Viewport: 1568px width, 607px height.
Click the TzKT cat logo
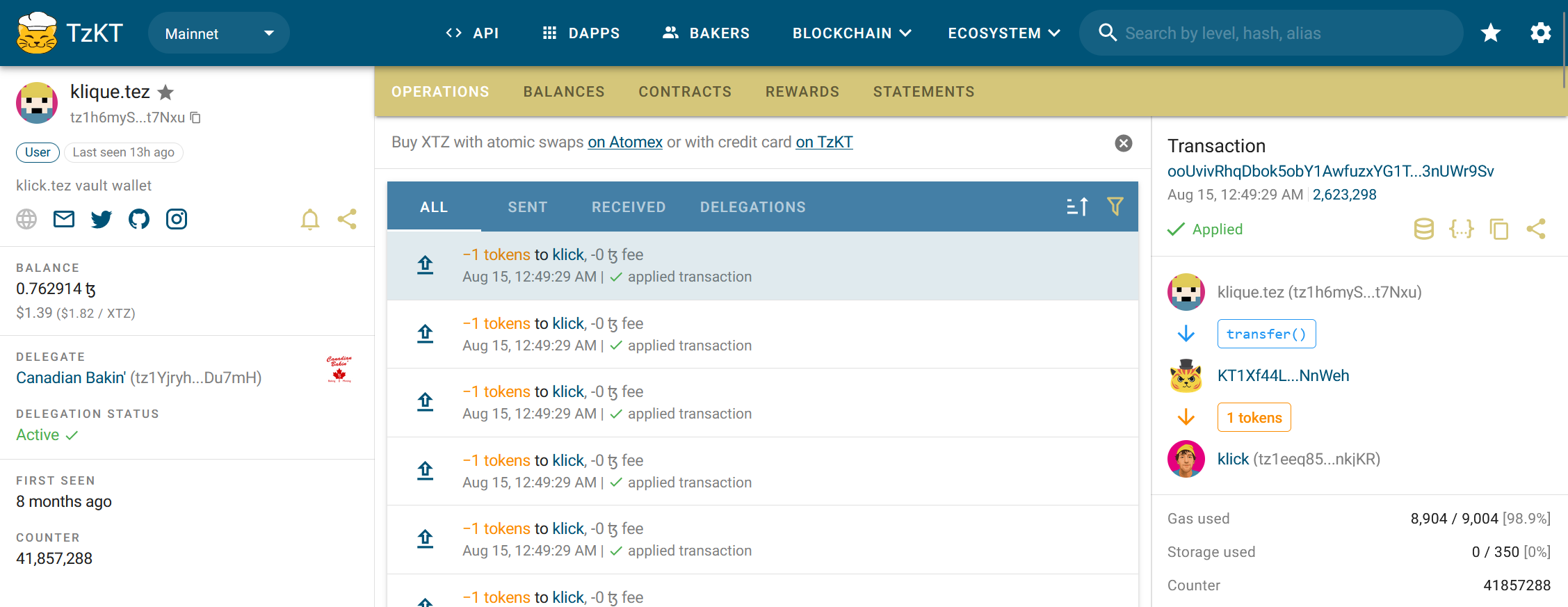point(37,33)
